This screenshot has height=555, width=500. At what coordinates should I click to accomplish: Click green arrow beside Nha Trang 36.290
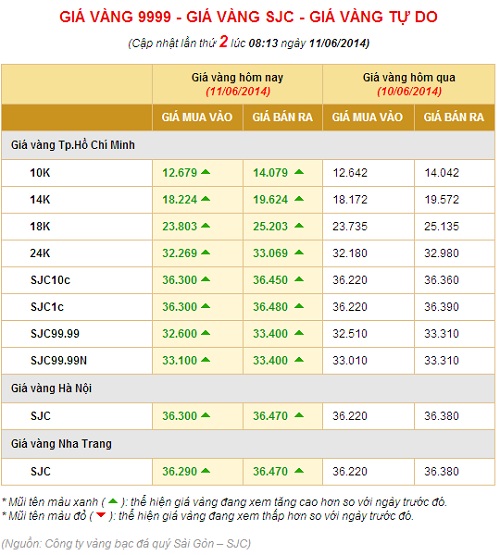(x=206, y=471)
